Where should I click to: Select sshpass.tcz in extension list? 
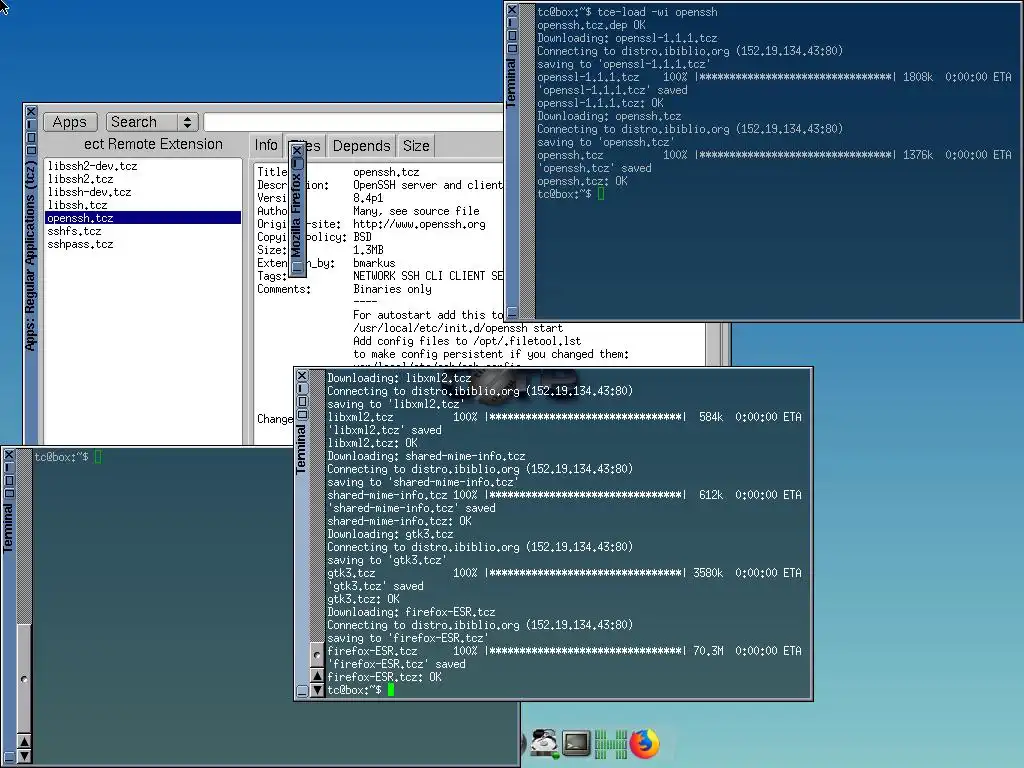pos(142,244)
